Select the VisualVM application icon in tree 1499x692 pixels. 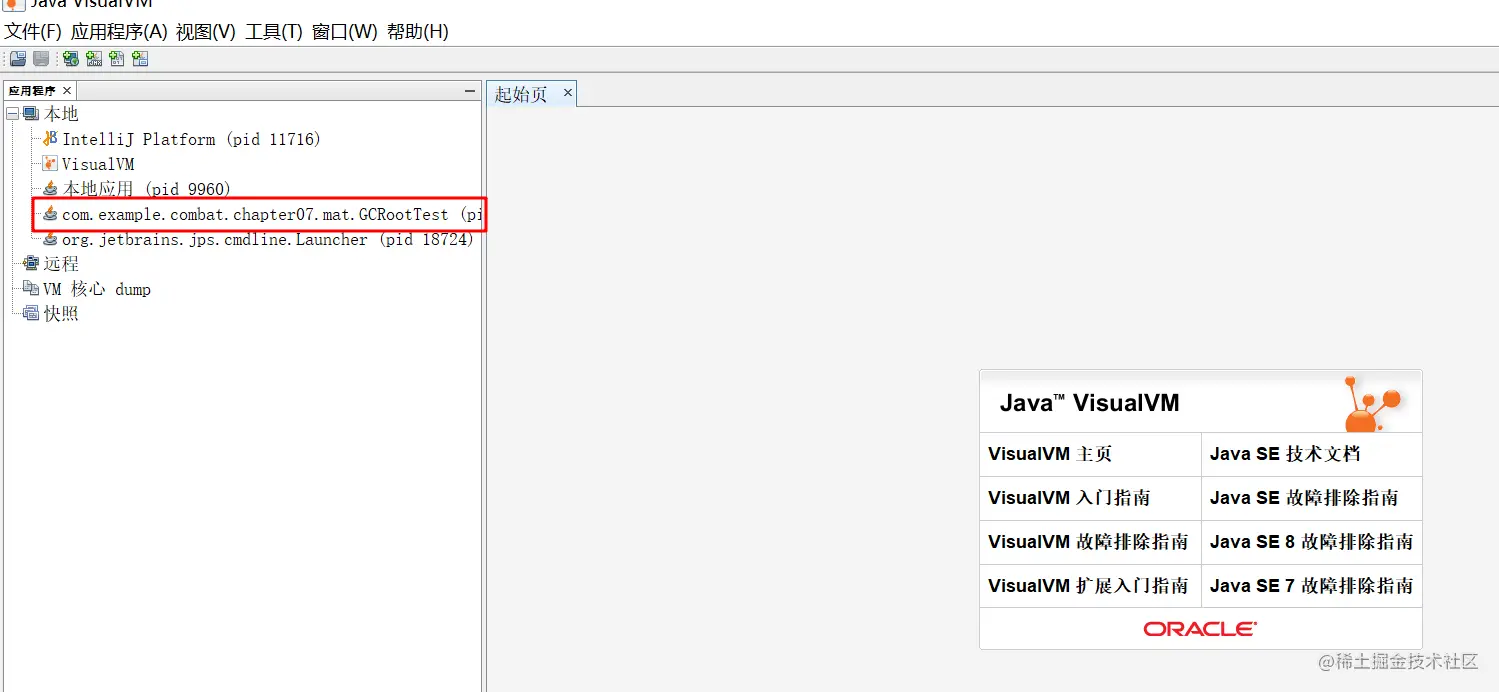pos(50,164)
